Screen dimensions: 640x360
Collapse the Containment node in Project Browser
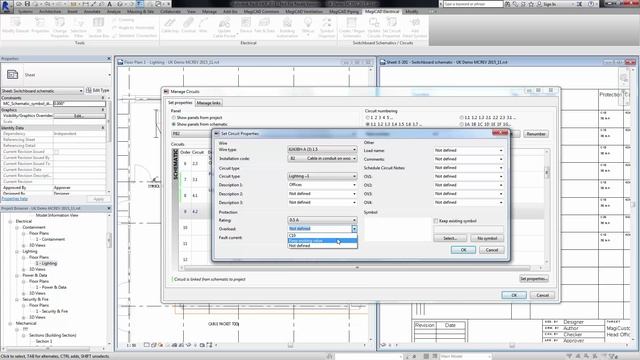click(17, 227)
